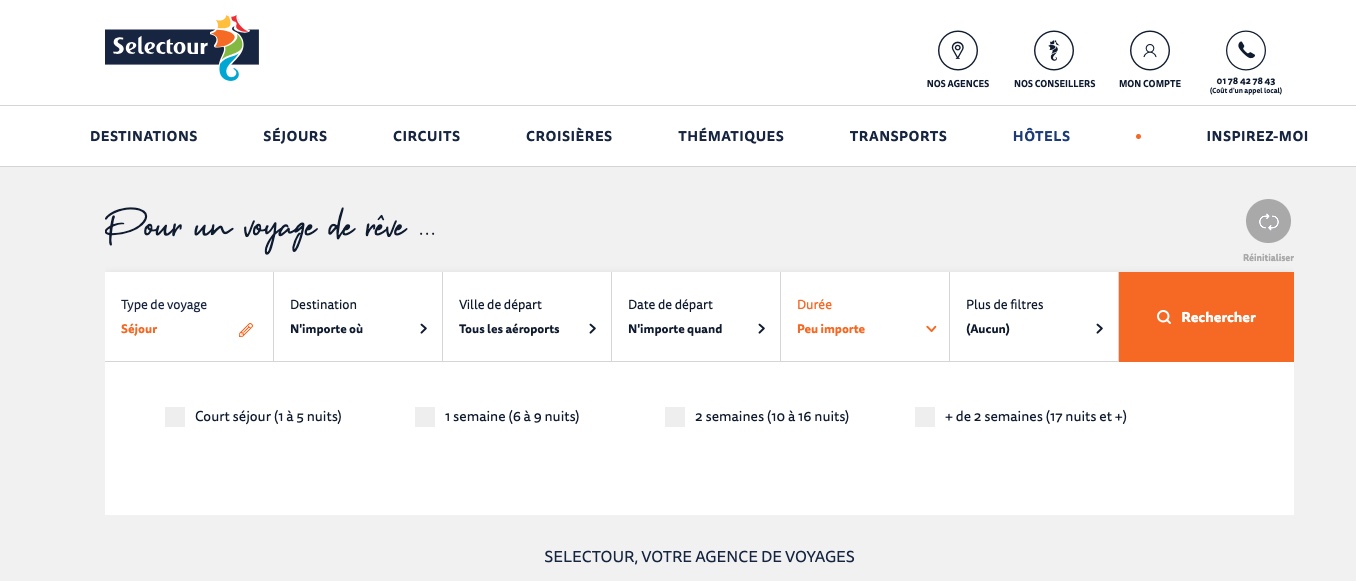This screenshot has width=1356, height=581.
Task: Click the orange dot in navigation bar
Action: (1138, 137)
